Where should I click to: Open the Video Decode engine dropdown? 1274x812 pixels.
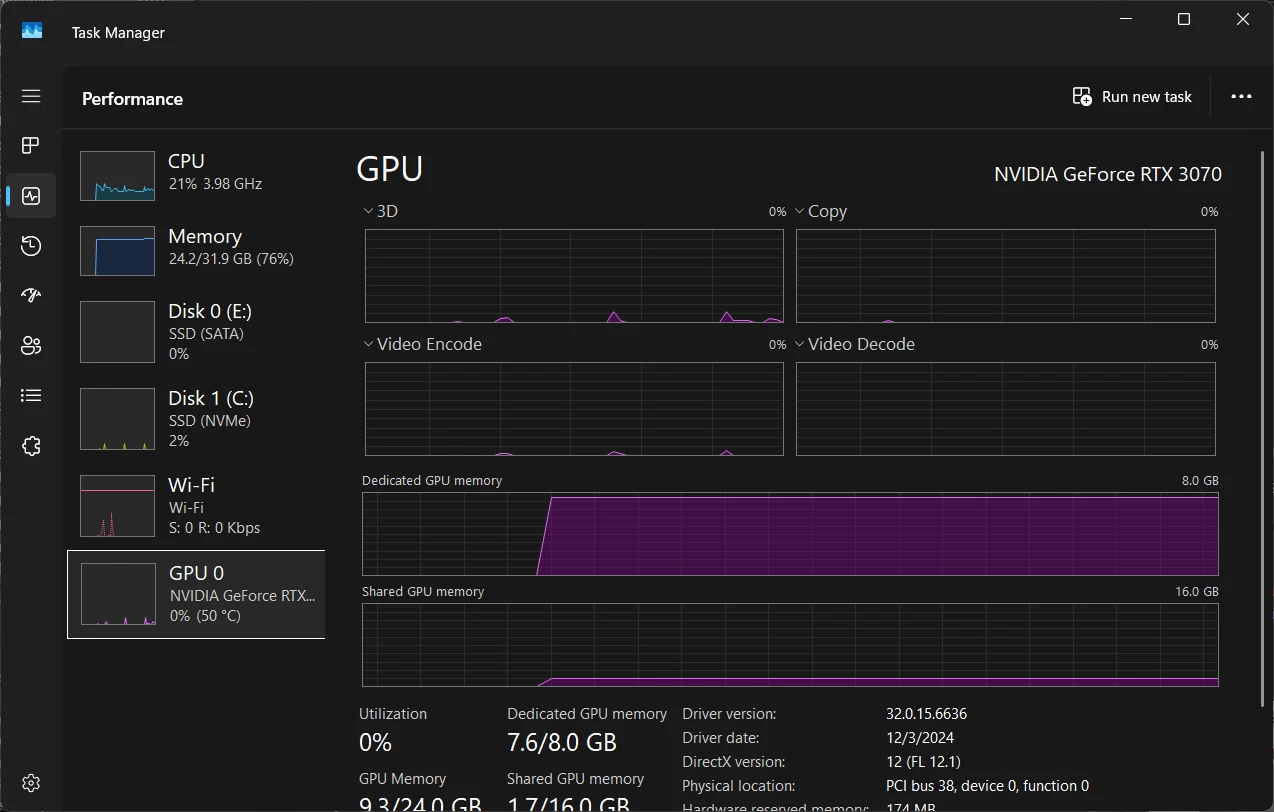coord(854,344)
